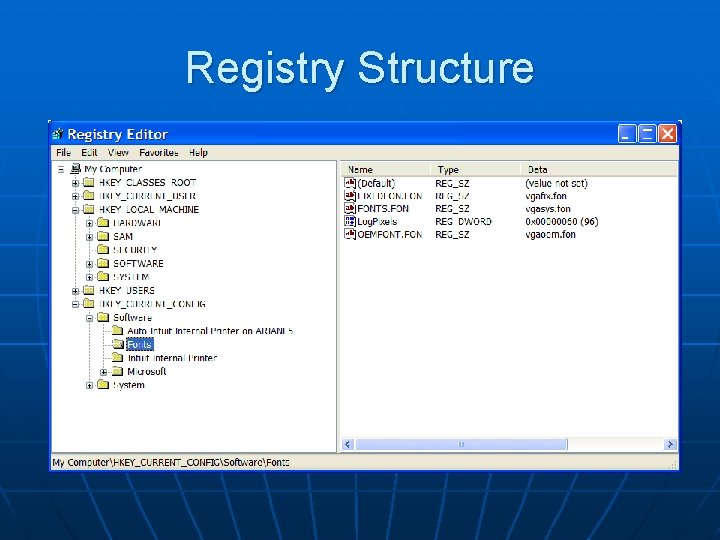Click the horizontal scrollbar right arrow
Screen dimensions: 720x540
click(670, 444)
